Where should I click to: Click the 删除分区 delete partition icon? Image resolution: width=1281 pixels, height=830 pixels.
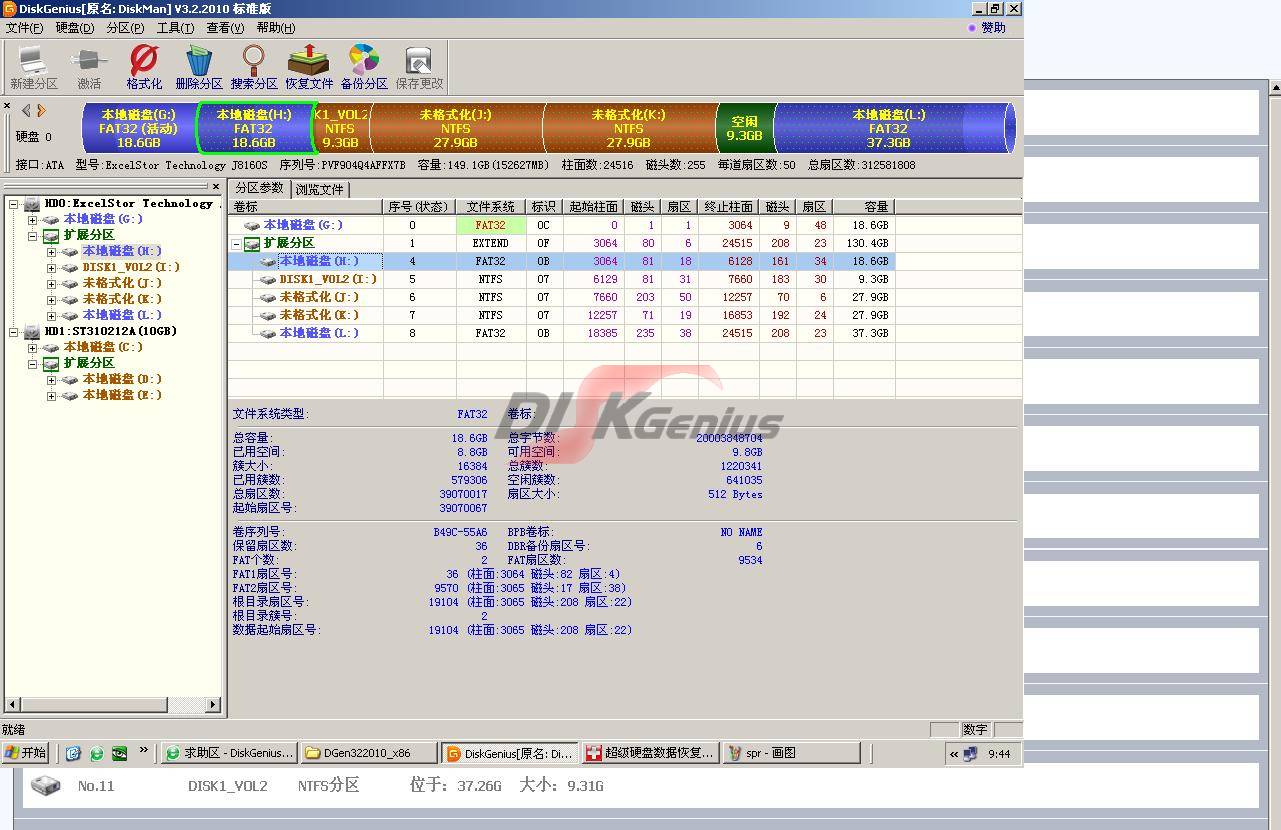(x=199, y=68)
